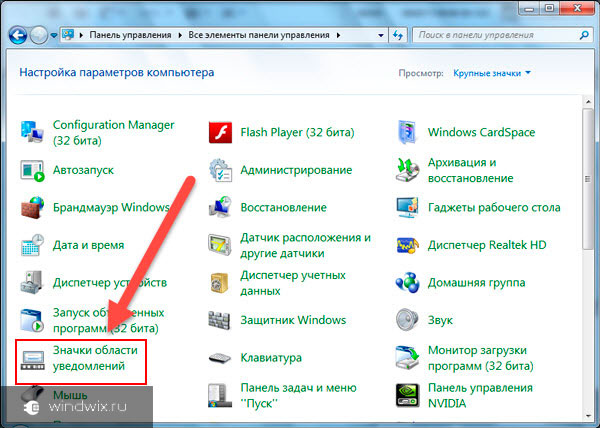Click the Windows CardSpace icon
Image resolution: width=600 pixels, height=428 pixels.
click(407, 132)
